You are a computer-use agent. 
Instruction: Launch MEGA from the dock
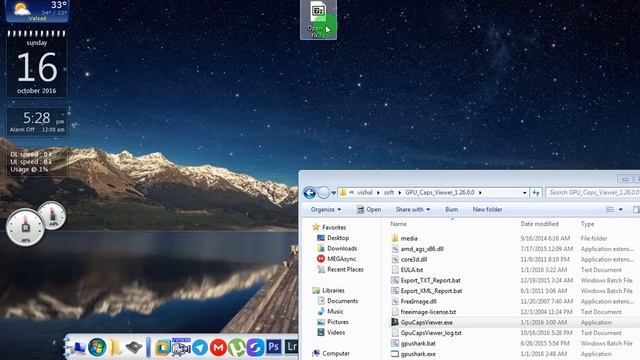(x=218, y=348)
